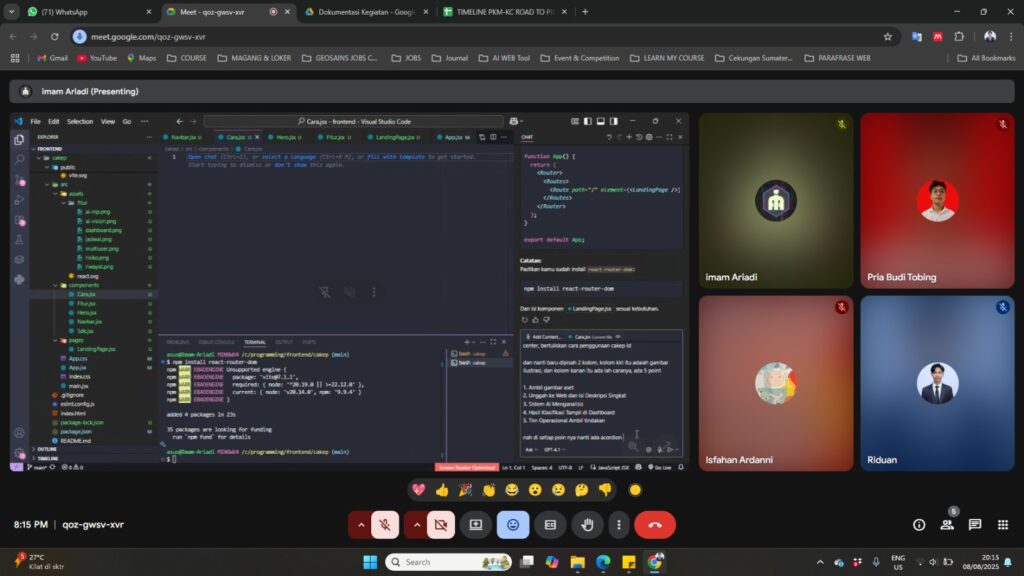Turn on the camera in Meet
The height and width of the screenshot is (576, 1024).
[x=439, y=524]
